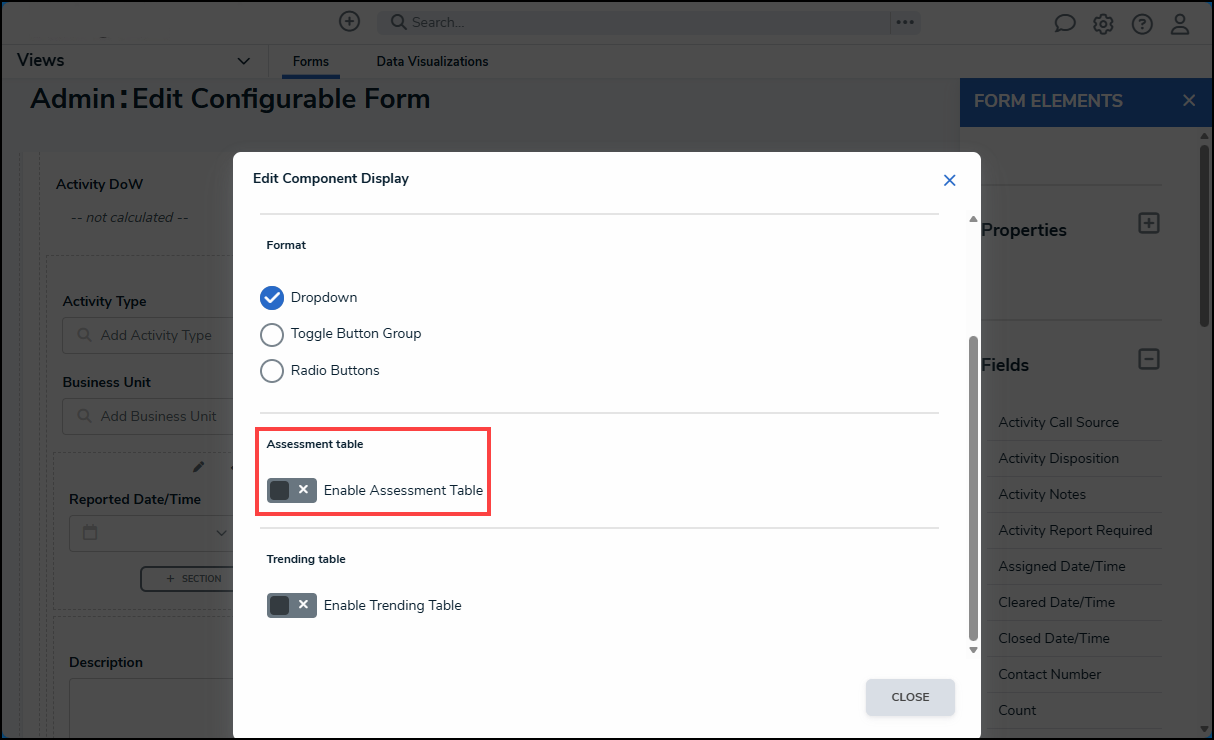Close the Edit Component Display dialog
This screenshot has width=1214, height=740.
(949, 180)
